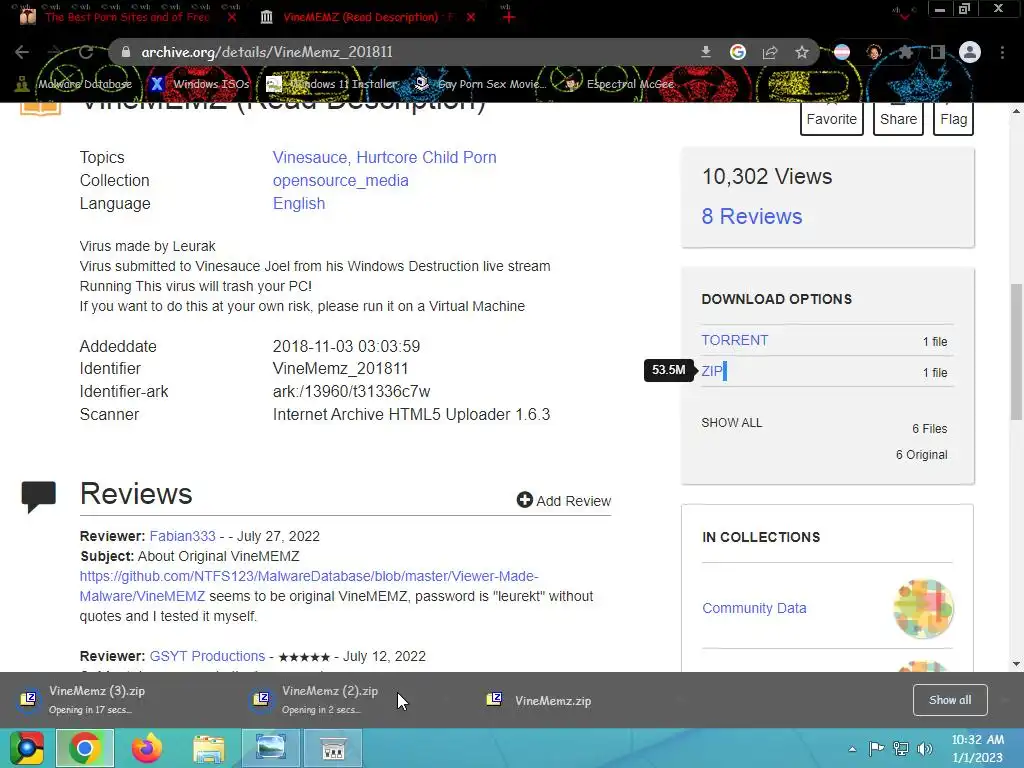Click the 6 Files count

[929, 428]
